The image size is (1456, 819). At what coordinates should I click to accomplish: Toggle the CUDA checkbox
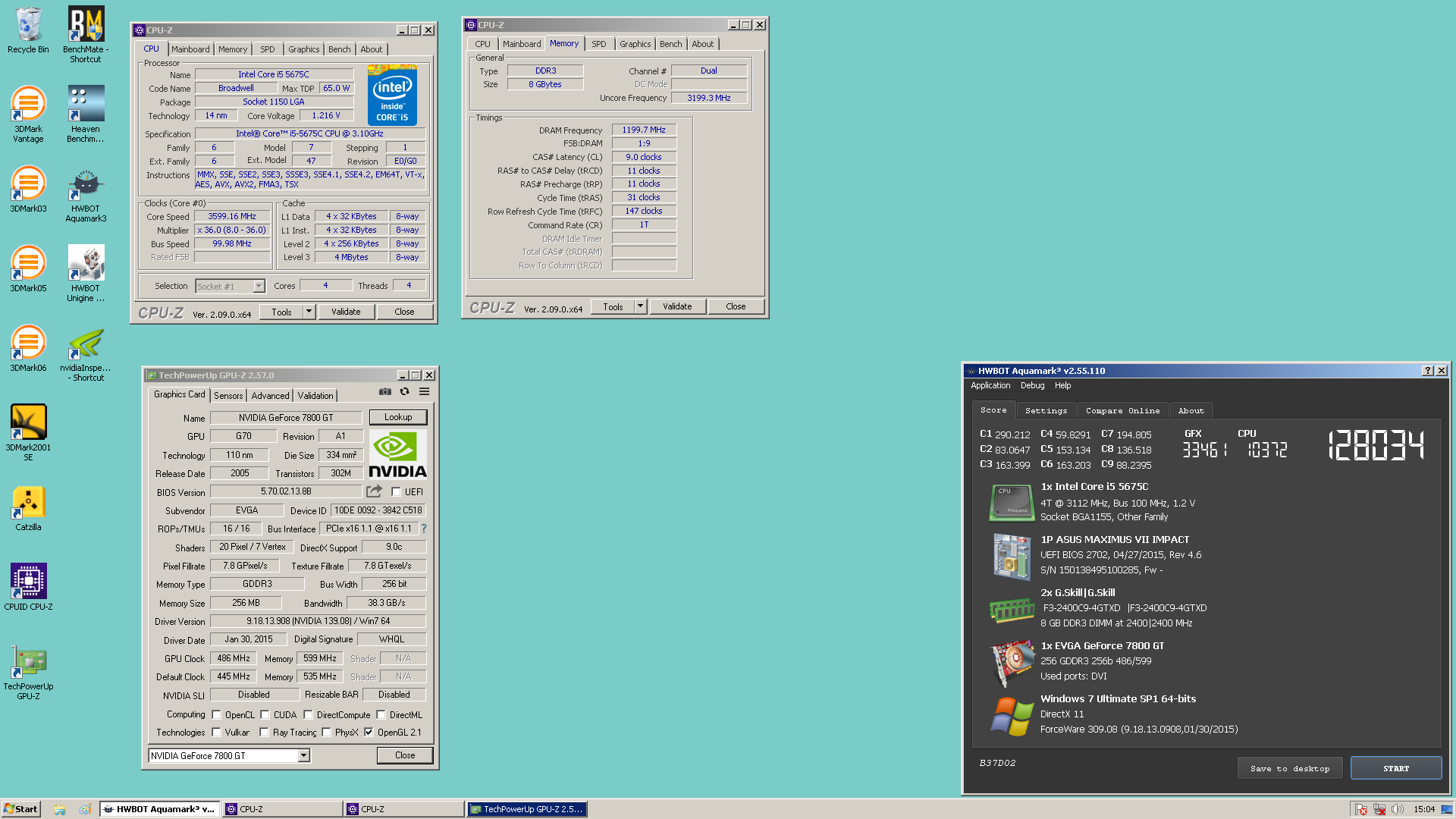[x=265, y=714]
